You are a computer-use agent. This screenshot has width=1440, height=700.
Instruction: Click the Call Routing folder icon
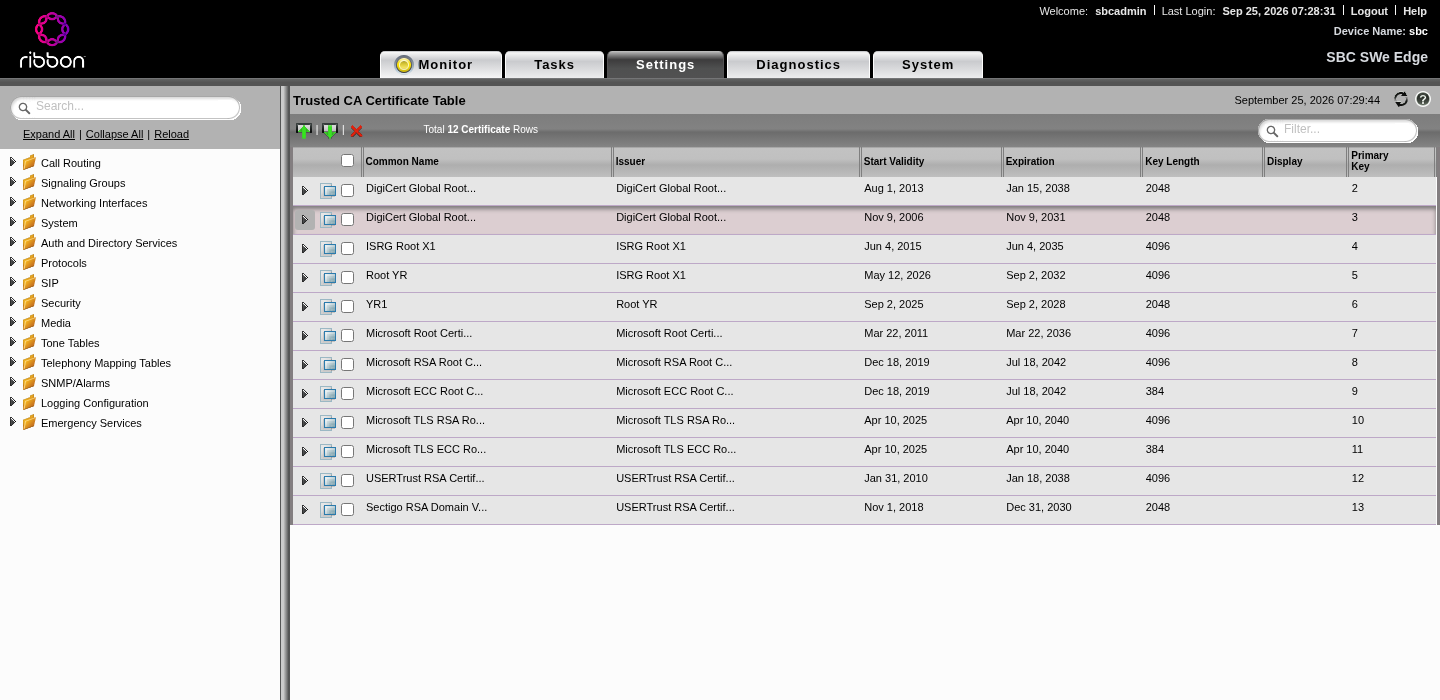[x=29, y=162]
